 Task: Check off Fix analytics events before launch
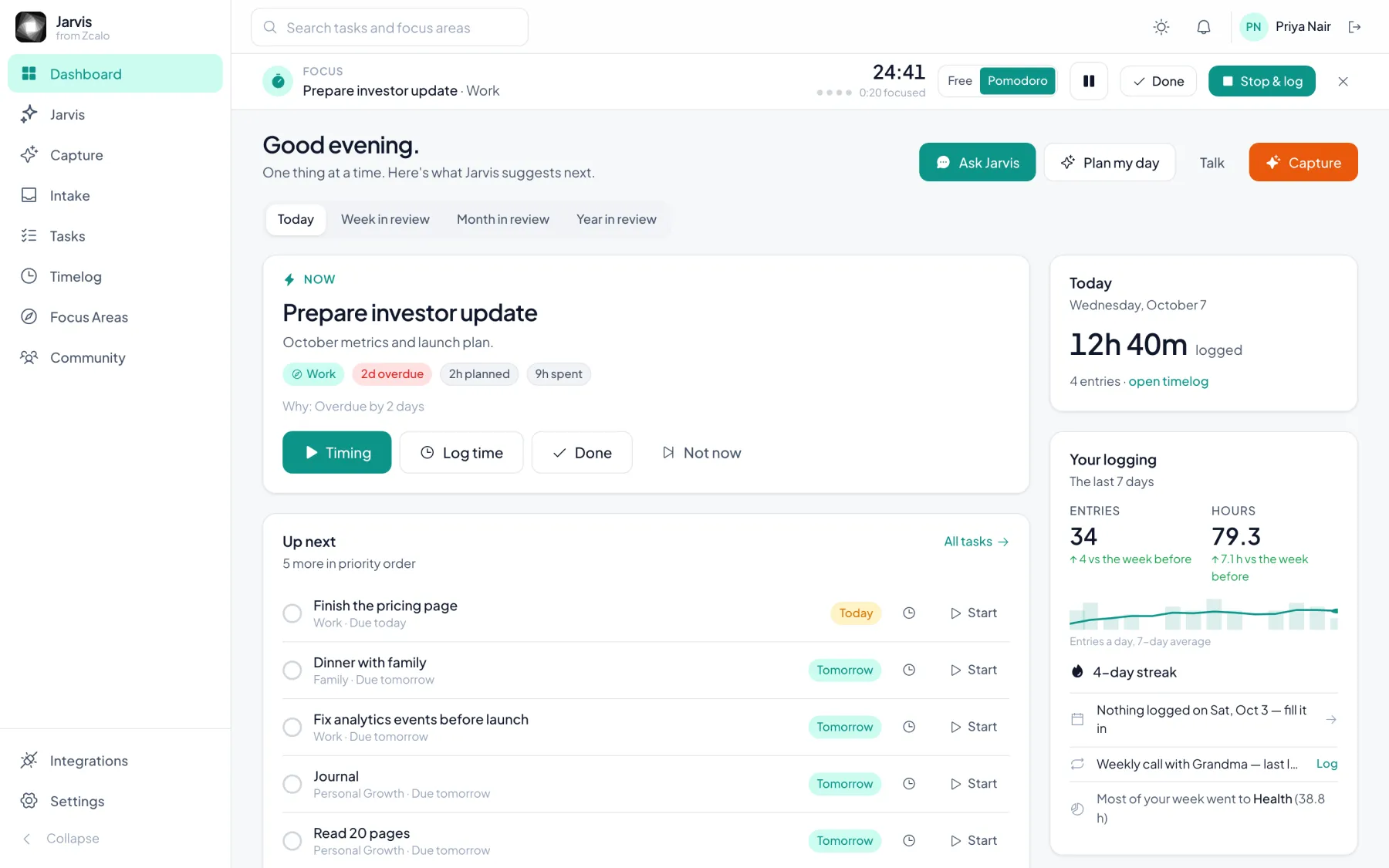(x=292, y=727)
